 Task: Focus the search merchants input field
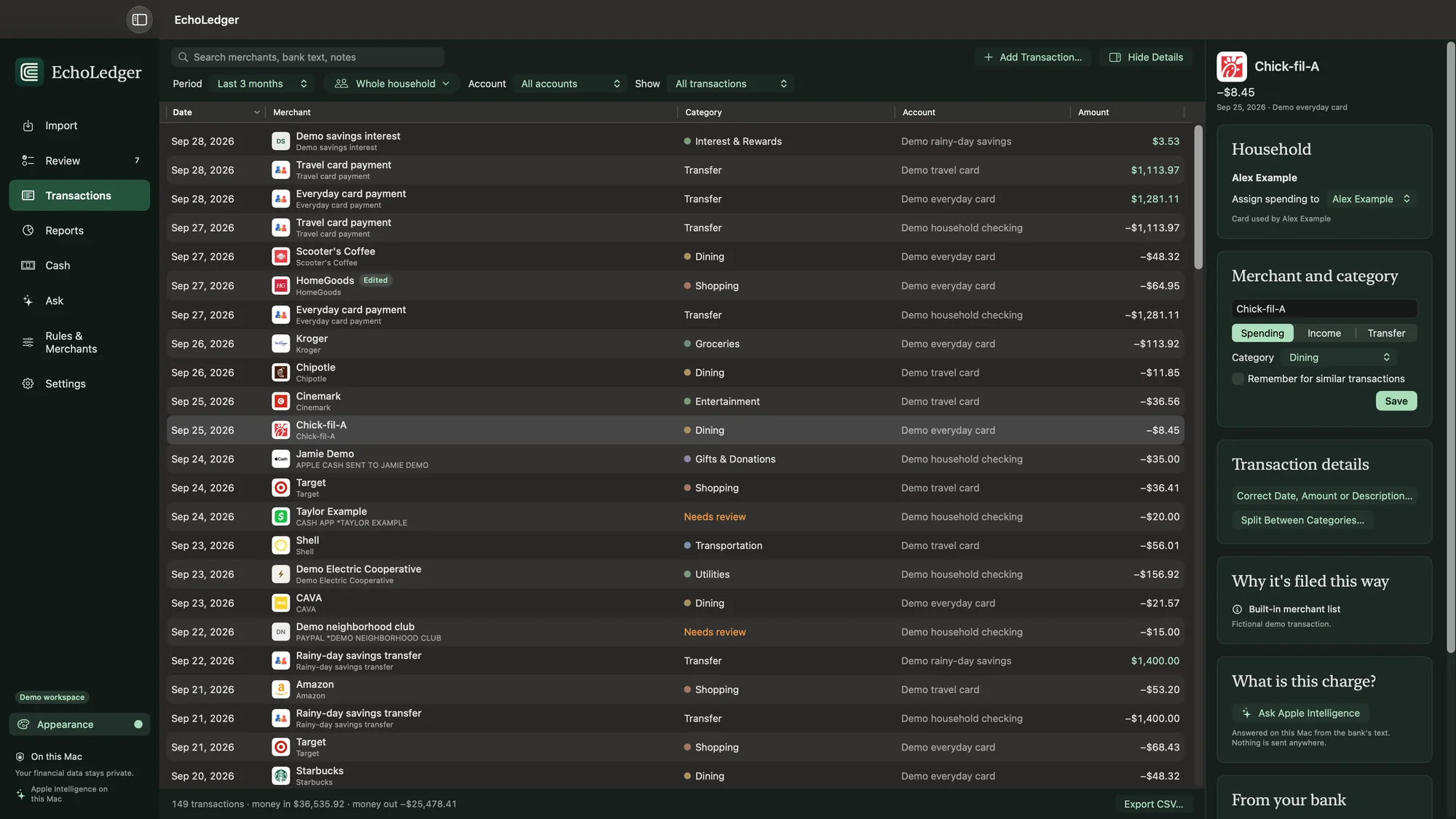308,57
